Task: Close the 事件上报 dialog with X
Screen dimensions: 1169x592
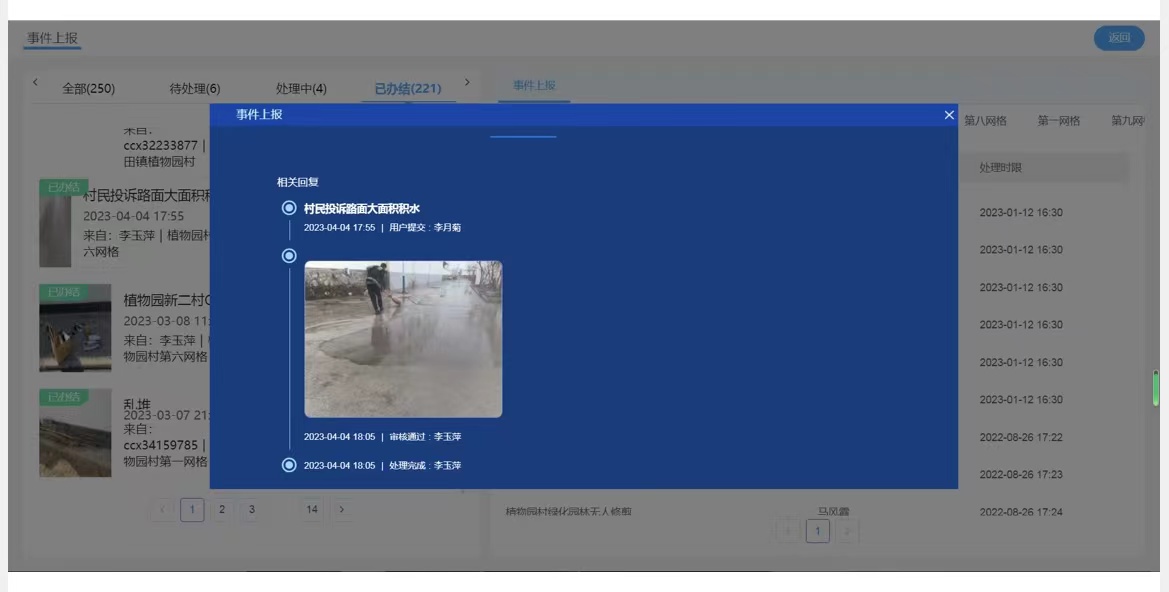Action: tap(949, 115)
